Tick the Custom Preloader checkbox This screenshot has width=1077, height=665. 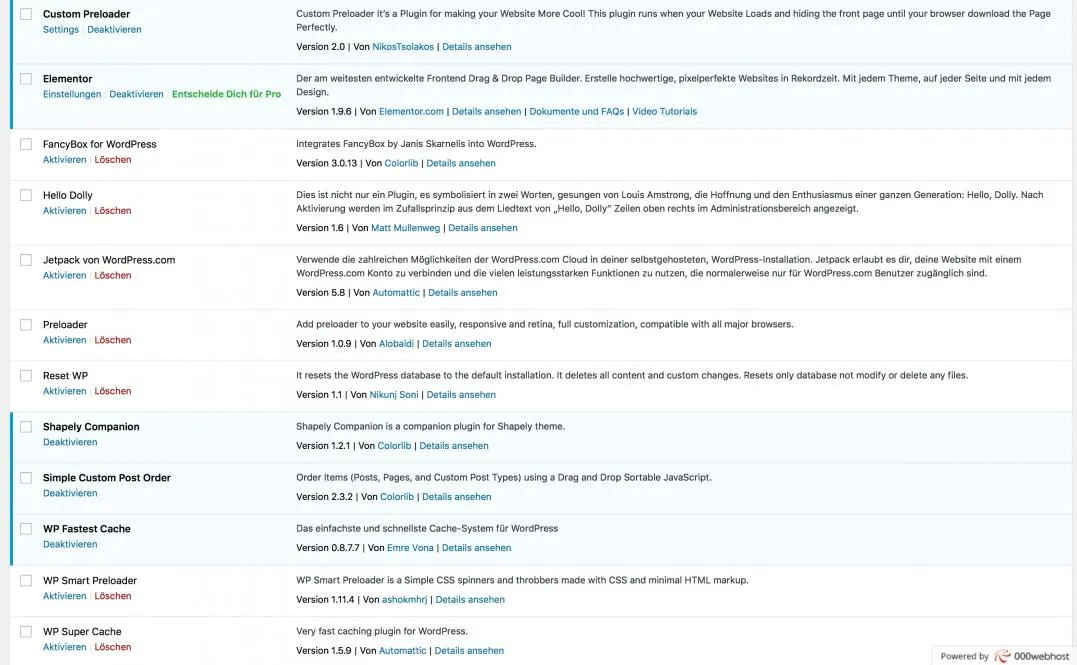coord(26,14)
